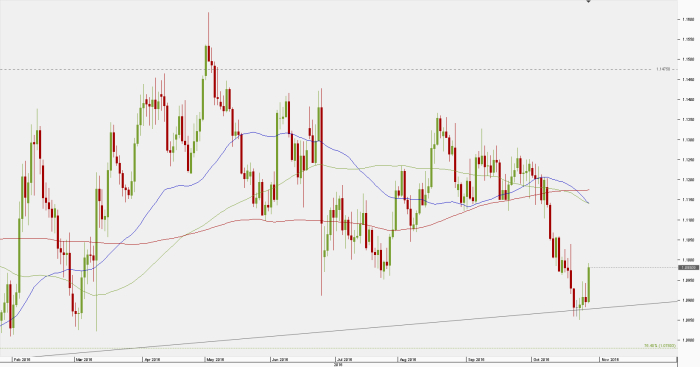Select Aug 2016 on the time axis

pyautogui.click(x=407, y=359)
